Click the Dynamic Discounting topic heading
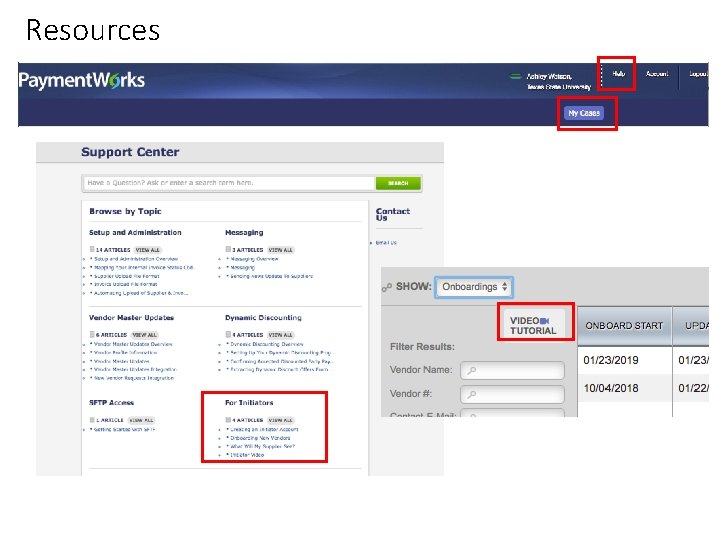720x540 pixels. click(263, 317)
